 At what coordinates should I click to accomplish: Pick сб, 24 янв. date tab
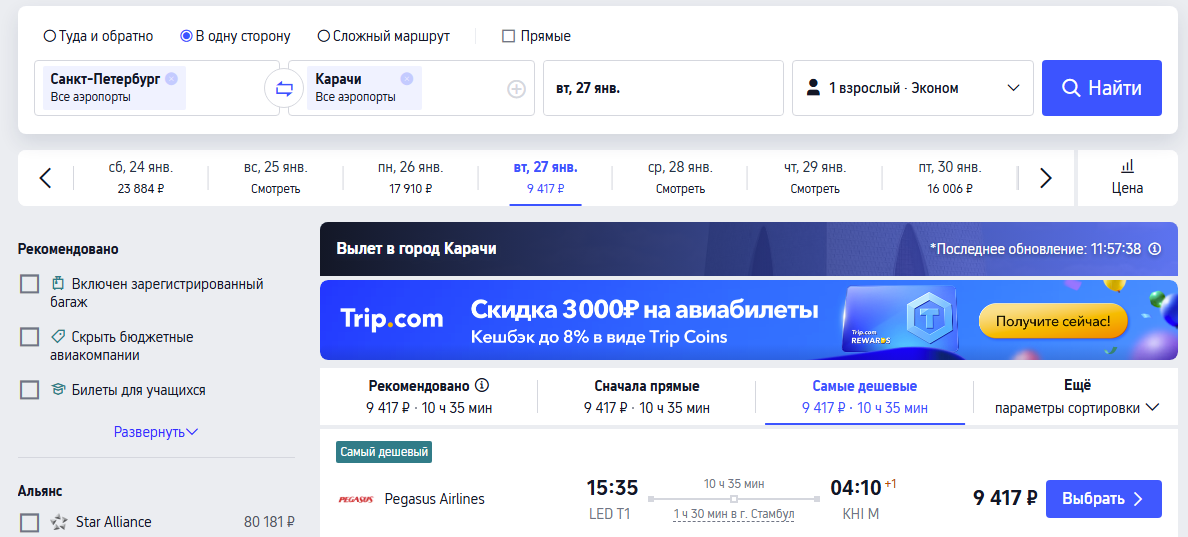(140, 177)
